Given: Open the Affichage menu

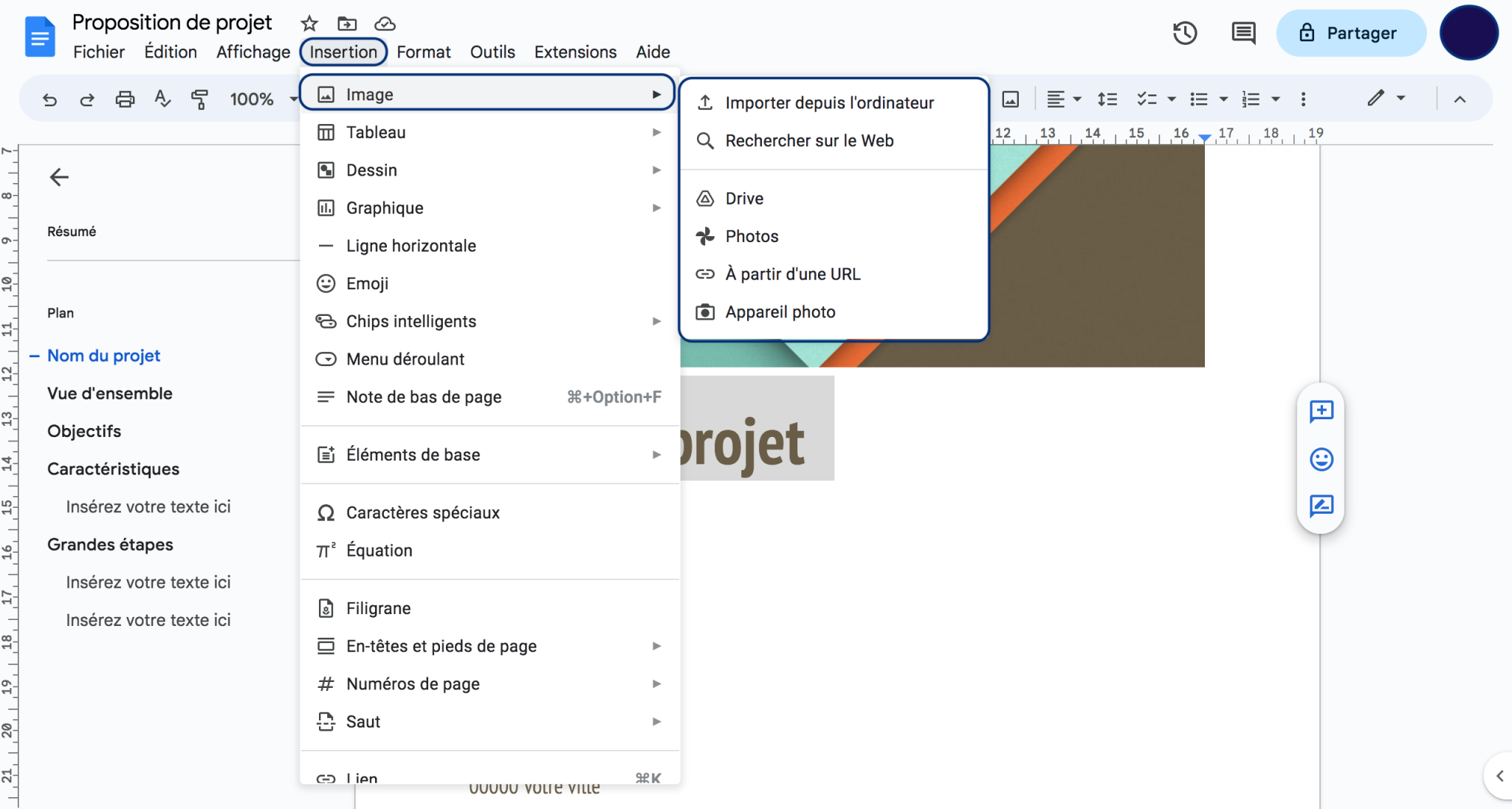Looking at the screenshot, I should [x=253, y=52].
